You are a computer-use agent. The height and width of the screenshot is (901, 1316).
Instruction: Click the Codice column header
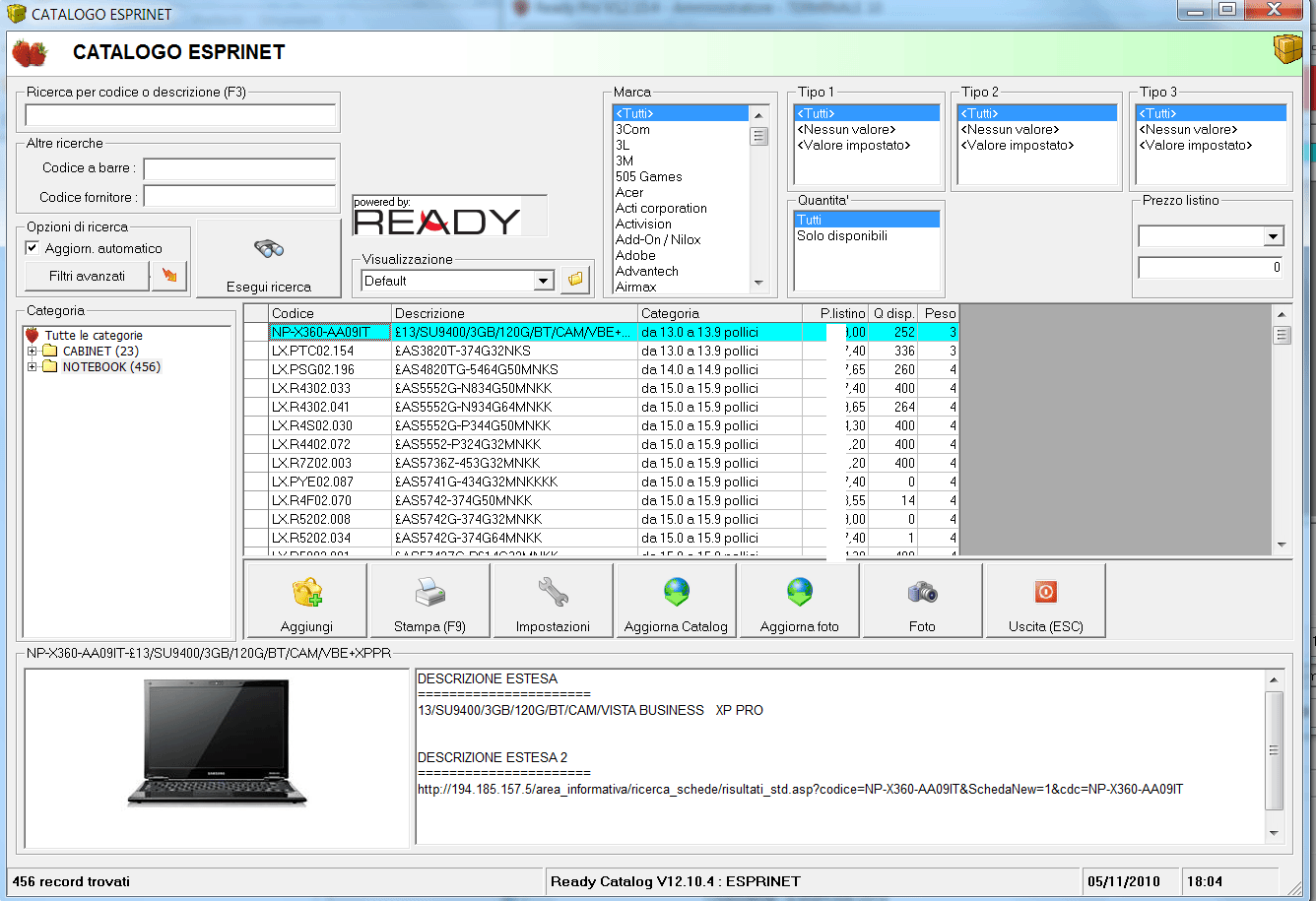[x=330, y=314]
